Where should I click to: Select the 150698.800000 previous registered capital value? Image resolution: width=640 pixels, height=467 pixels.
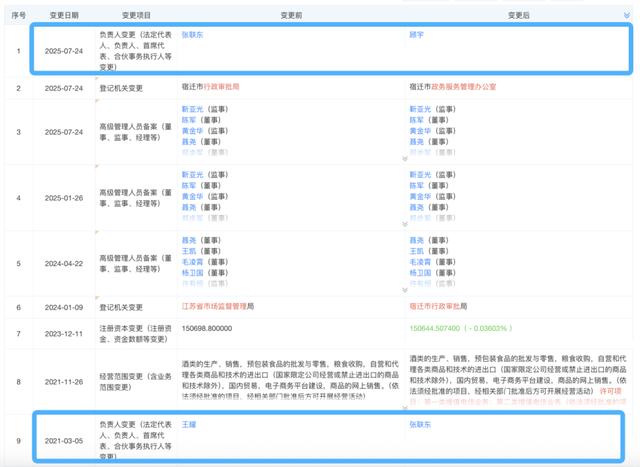pos(207,328)
